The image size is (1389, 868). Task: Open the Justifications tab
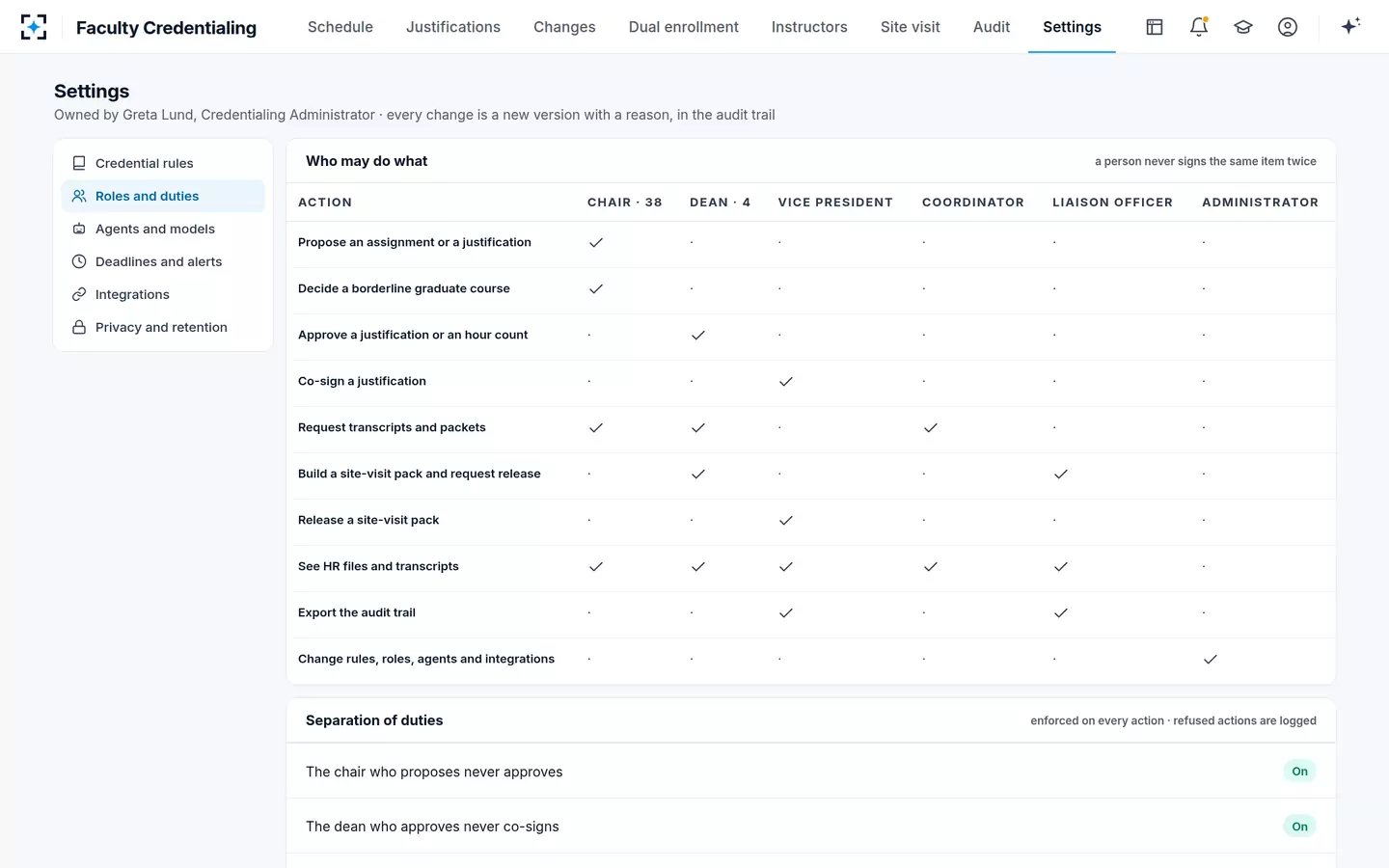click(453, 27)
